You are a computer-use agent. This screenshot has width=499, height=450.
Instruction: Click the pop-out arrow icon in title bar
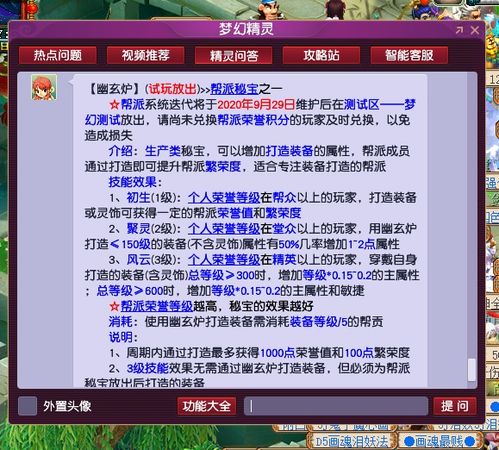coord(459,30)
